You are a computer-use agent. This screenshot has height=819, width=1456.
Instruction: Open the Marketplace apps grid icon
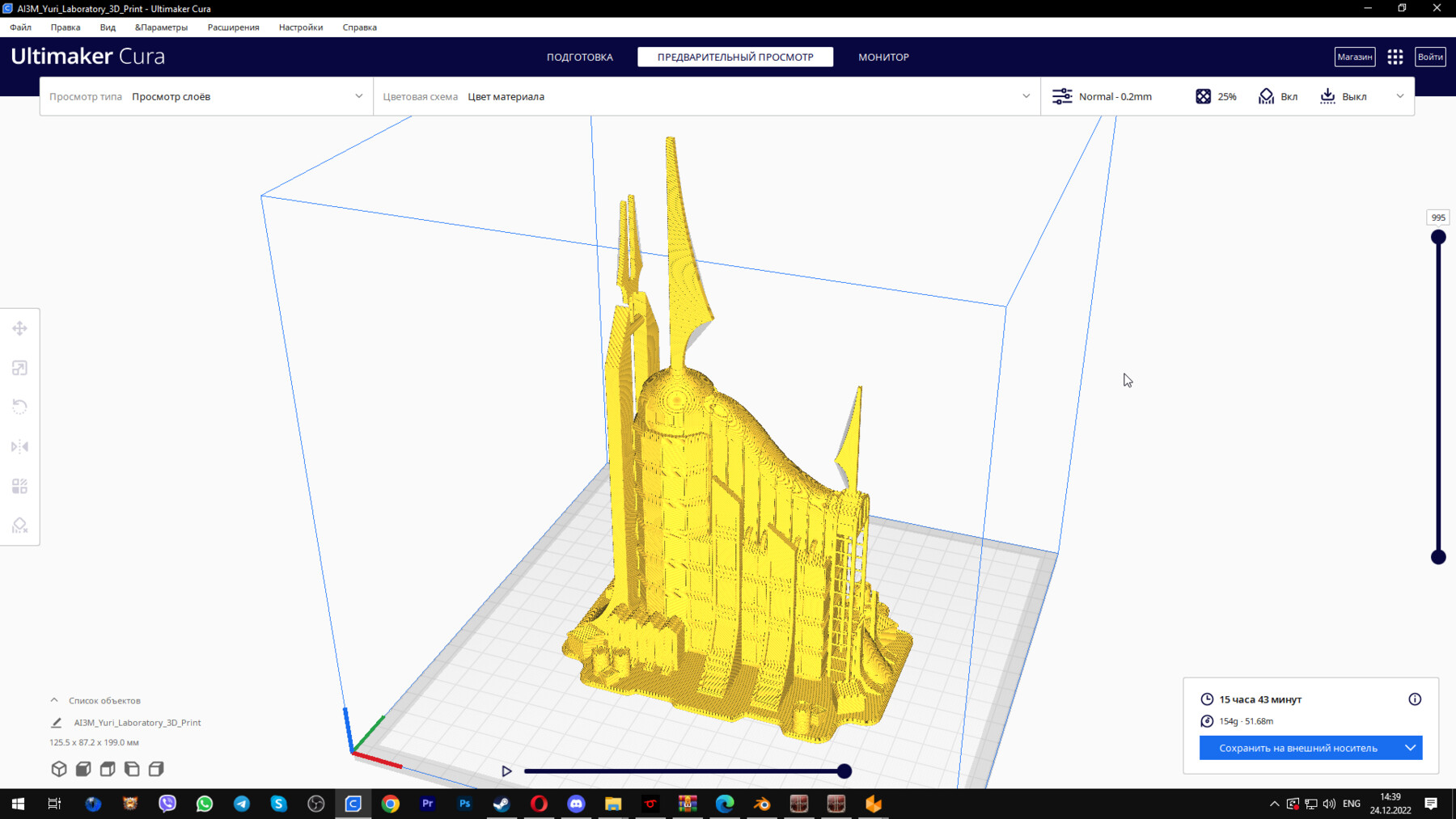pos(1395,57)
